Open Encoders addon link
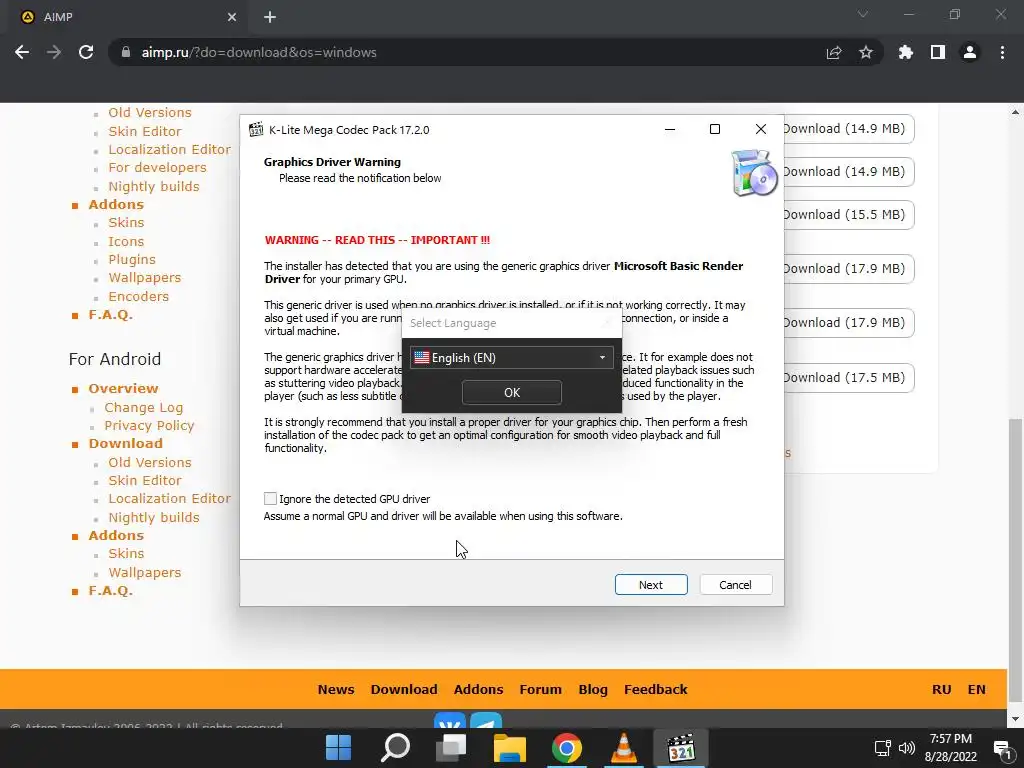Image resolution: width=1024 pixels, height=768 pixels. point(138,296)
